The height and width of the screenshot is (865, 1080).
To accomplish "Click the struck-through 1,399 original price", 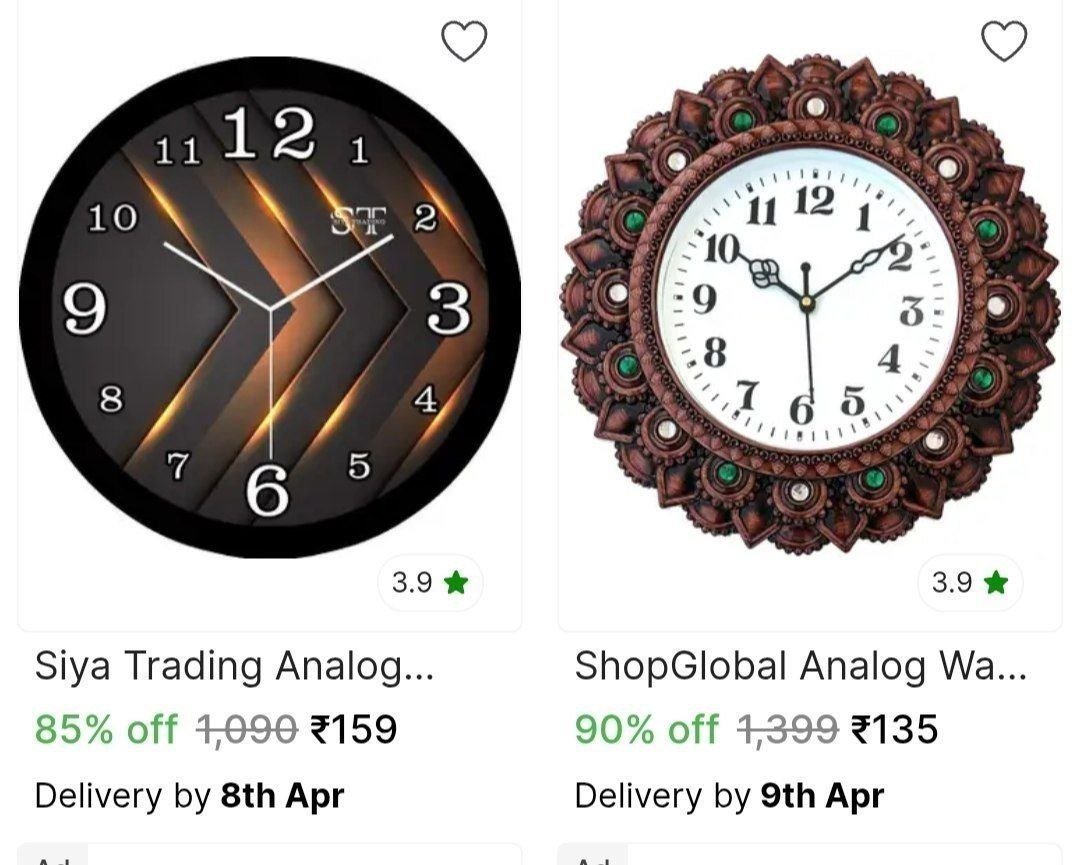I will [x=787, y=729].
